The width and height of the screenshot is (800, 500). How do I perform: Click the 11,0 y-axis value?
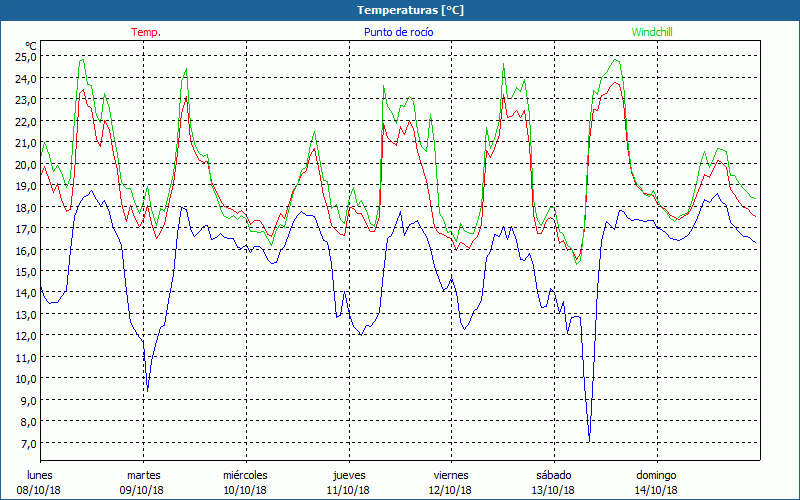click(26, 358)
